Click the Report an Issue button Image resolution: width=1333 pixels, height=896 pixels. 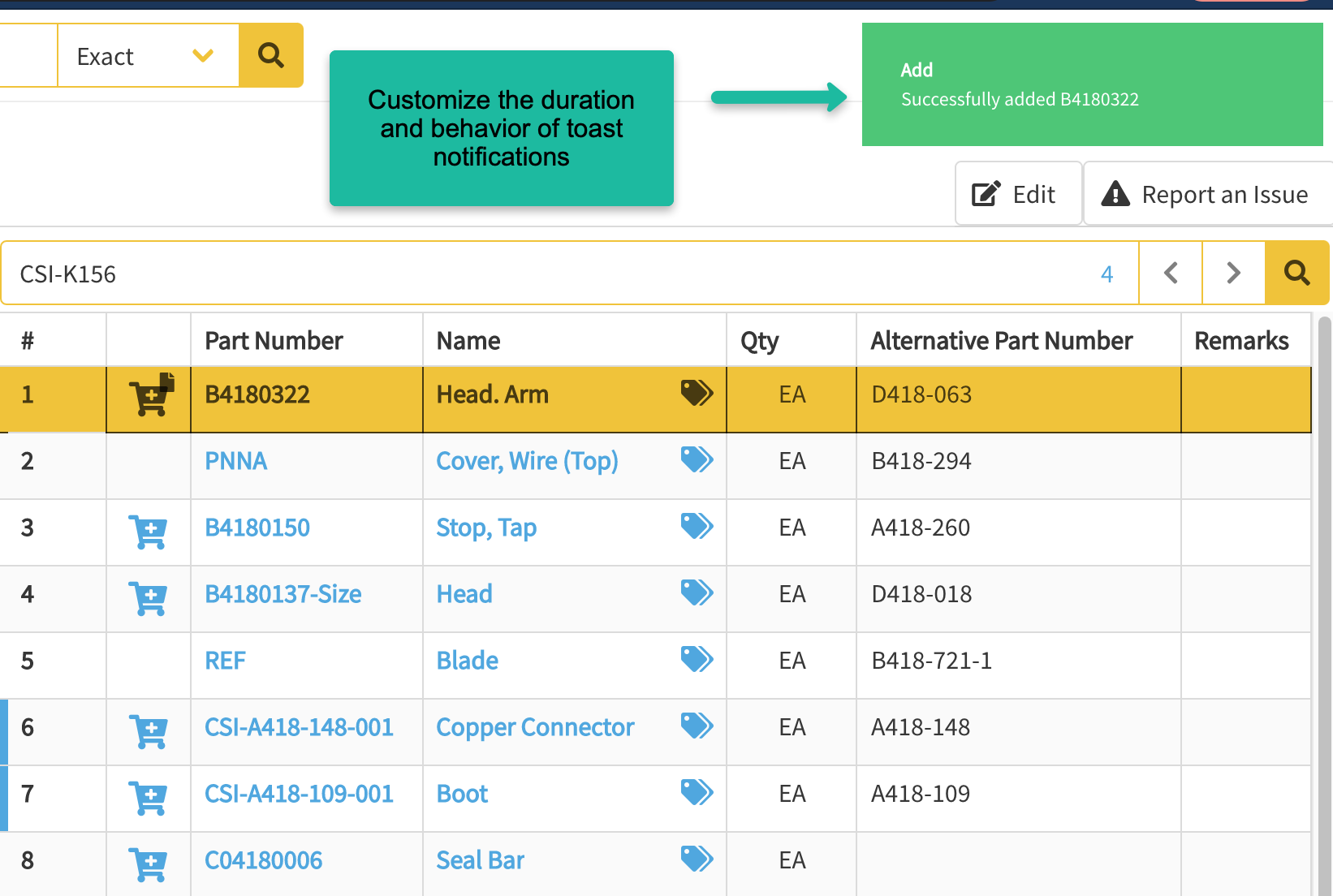pos(1207,194)
